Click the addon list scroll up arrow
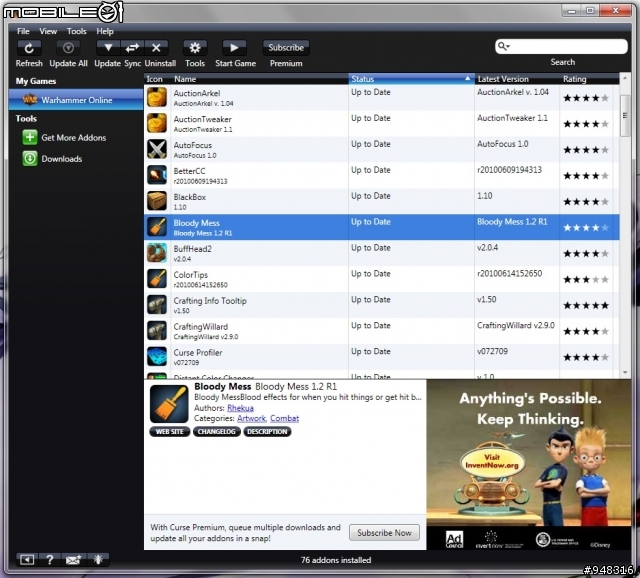 (x=624, y=78)
